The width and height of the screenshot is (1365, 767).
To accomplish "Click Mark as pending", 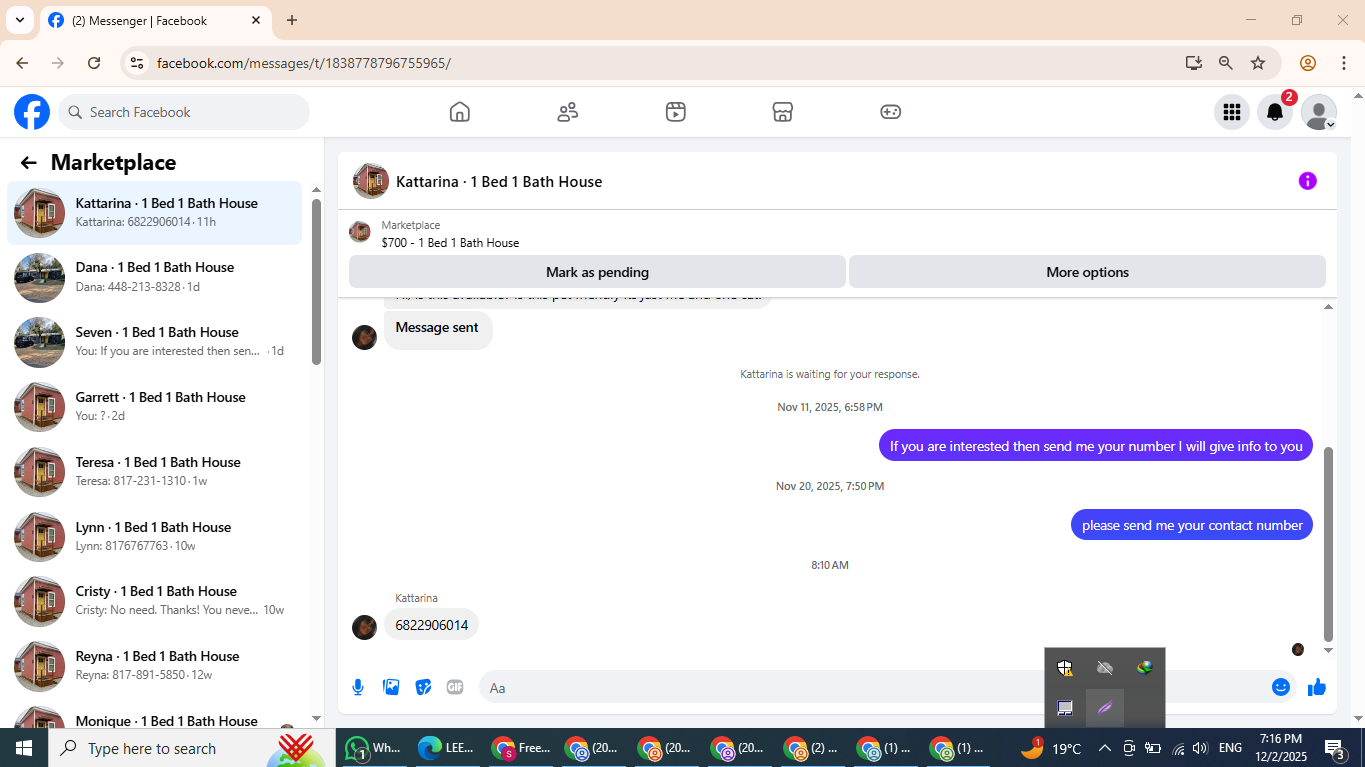I will pyautogui.click(x=597, y=272).
